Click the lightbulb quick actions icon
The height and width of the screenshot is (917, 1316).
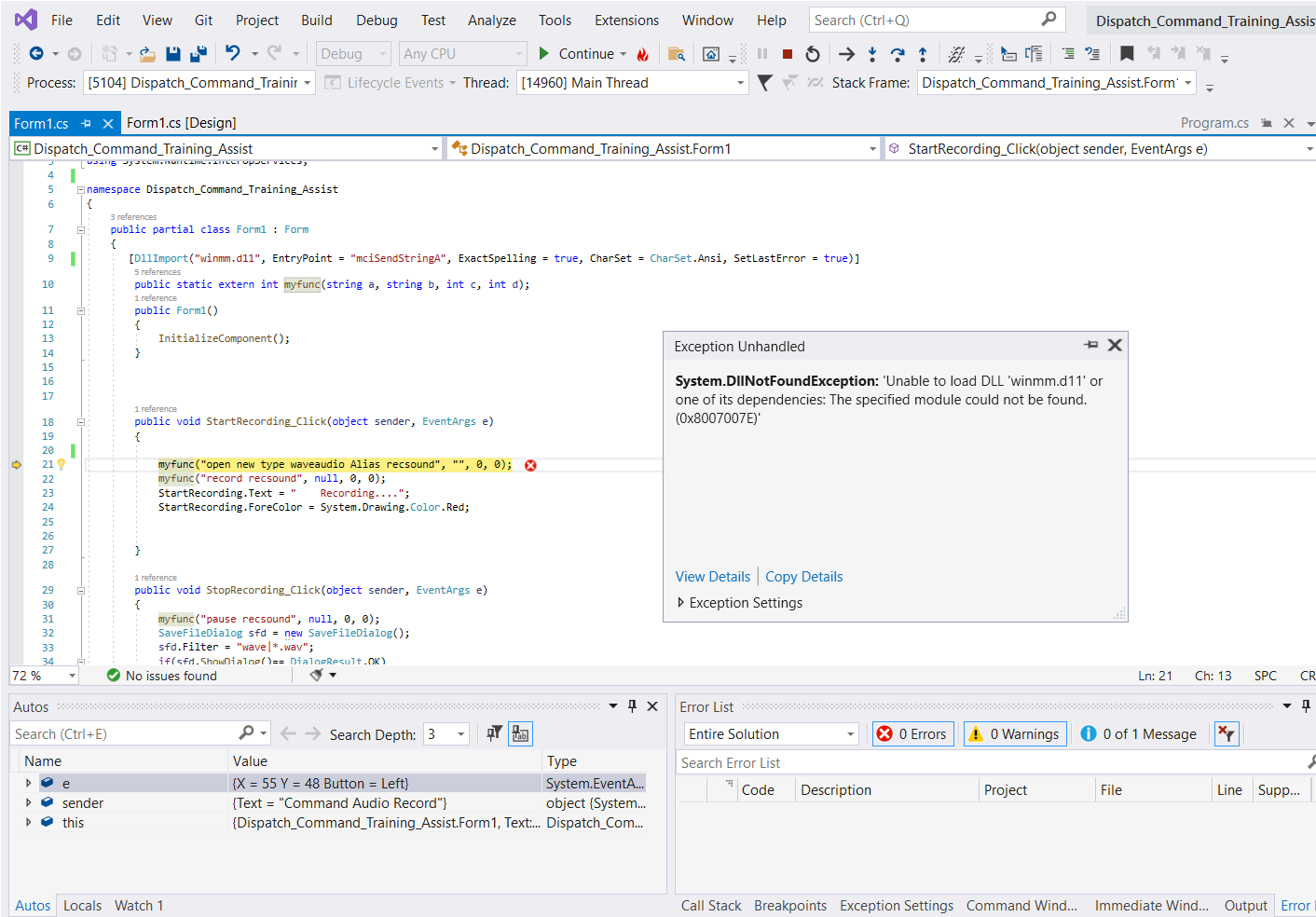[x=62, y=464]
